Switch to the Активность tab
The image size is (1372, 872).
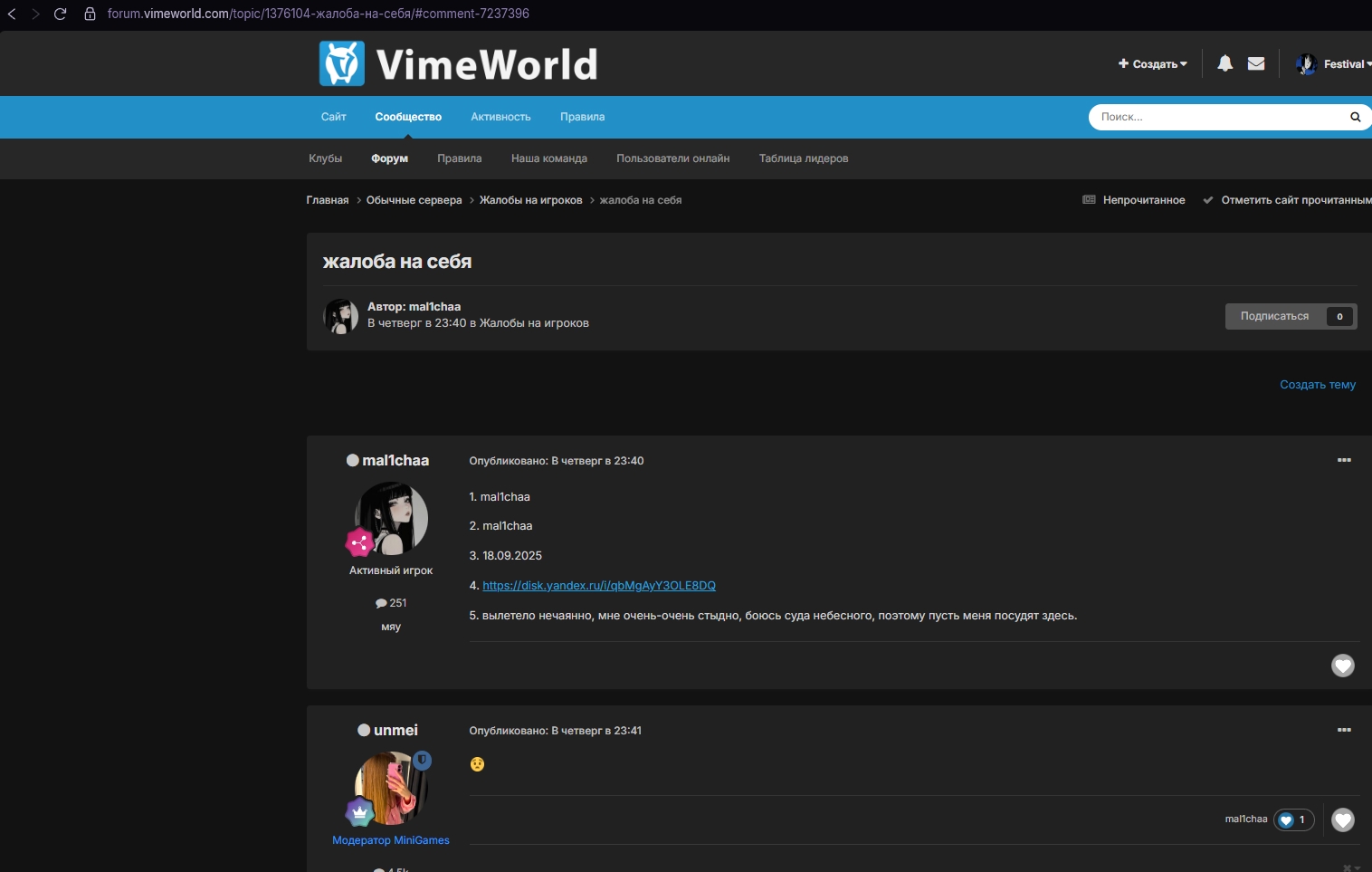(500, 117)
